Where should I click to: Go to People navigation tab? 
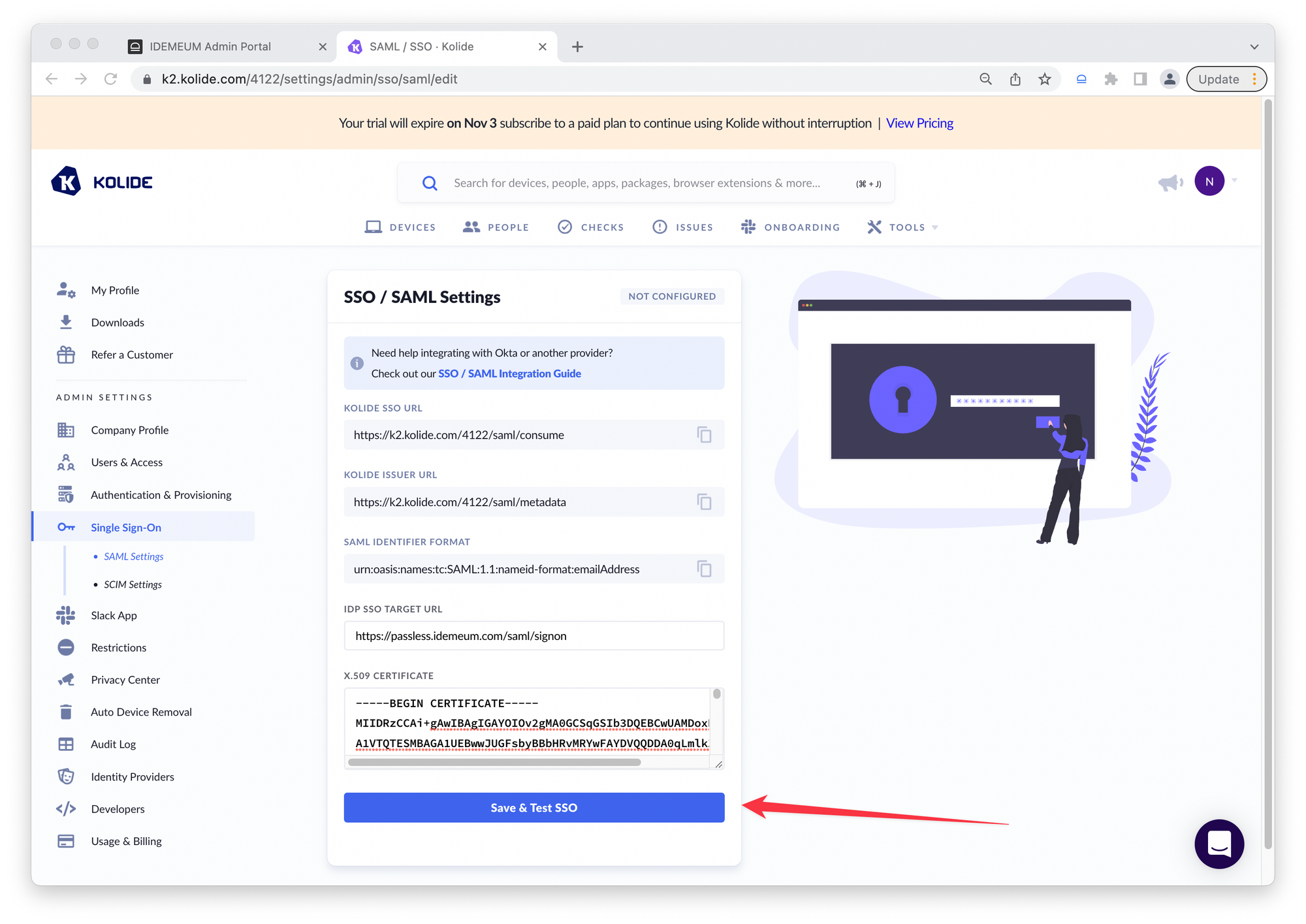pos(496,227)
